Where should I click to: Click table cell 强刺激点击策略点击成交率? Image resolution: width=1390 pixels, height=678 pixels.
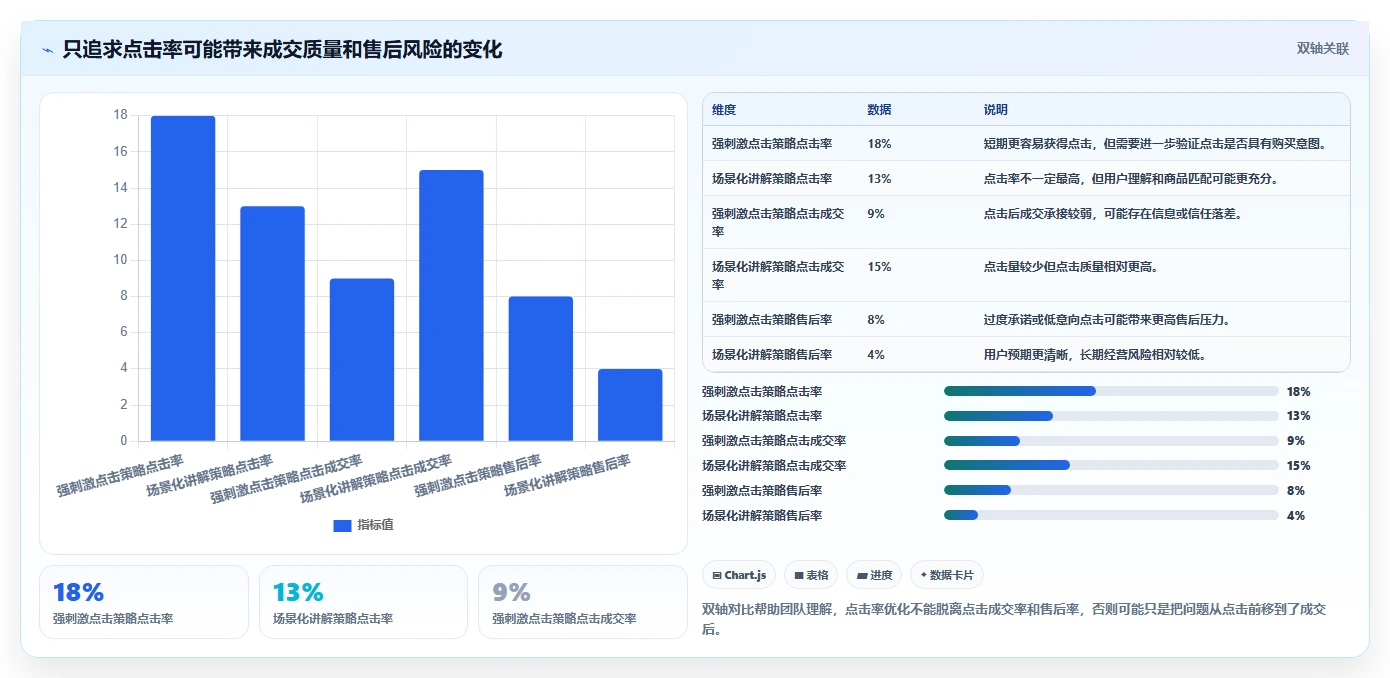[778, 222]
